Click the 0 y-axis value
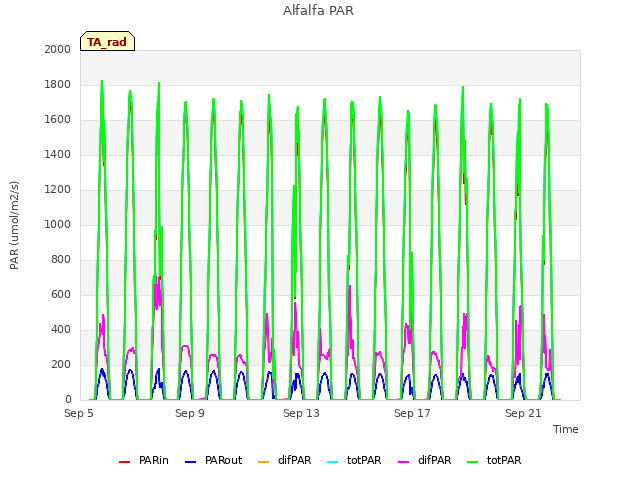The image size is (640, 480). click(x=68, y=400)
